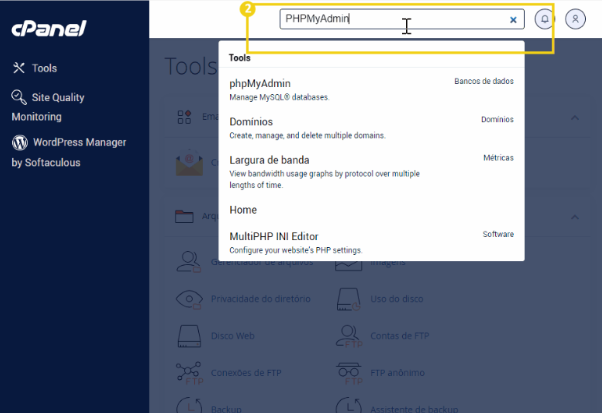The height and width of the screenshot is (413, 602).
Task: Click the Privacidade do diretório eye icon
Action: pyautogui.click(x=189, y=299)
